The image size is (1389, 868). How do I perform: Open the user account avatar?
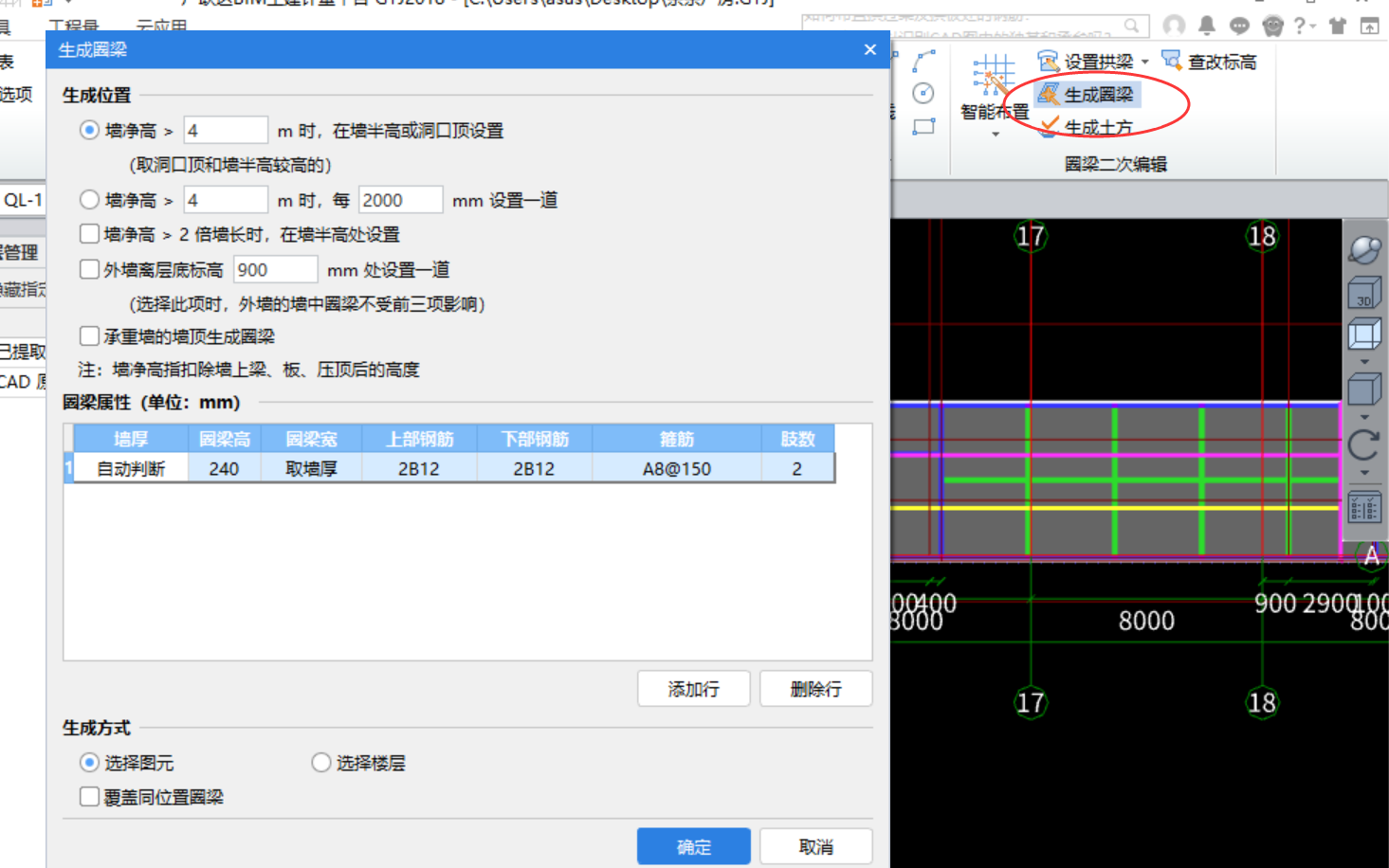[1174, 26]
